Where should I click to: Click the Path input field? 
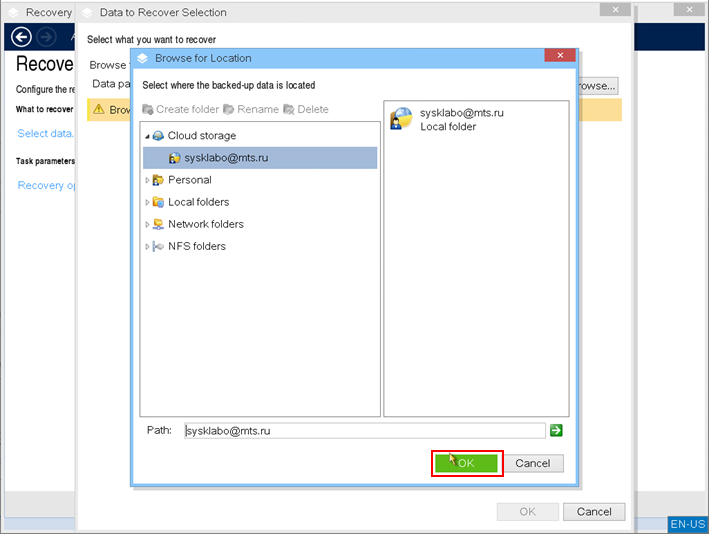coord(362,431)
